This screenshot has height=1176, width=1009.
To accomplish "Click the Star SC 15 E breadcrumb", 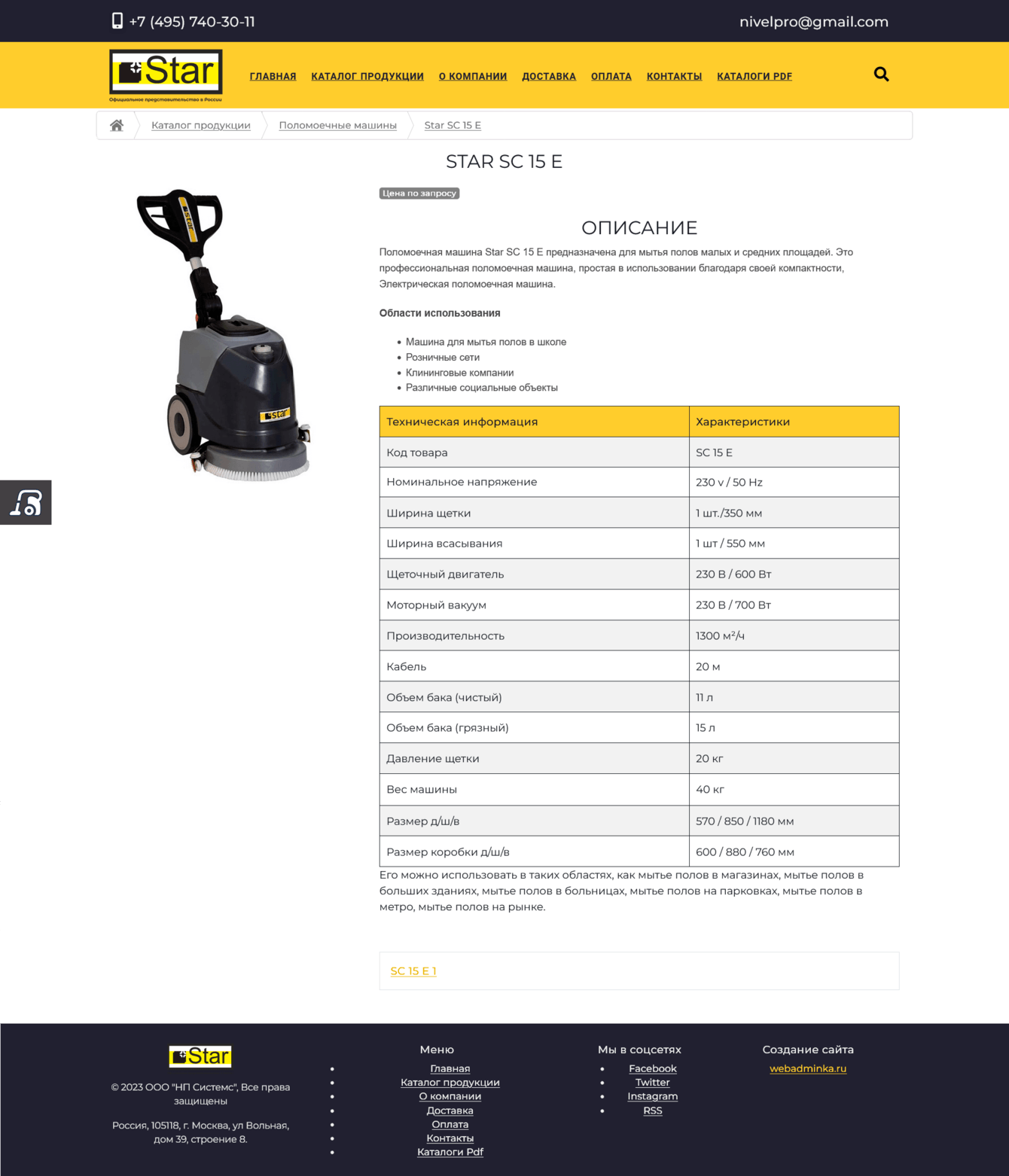I will [x=453, y=125].
